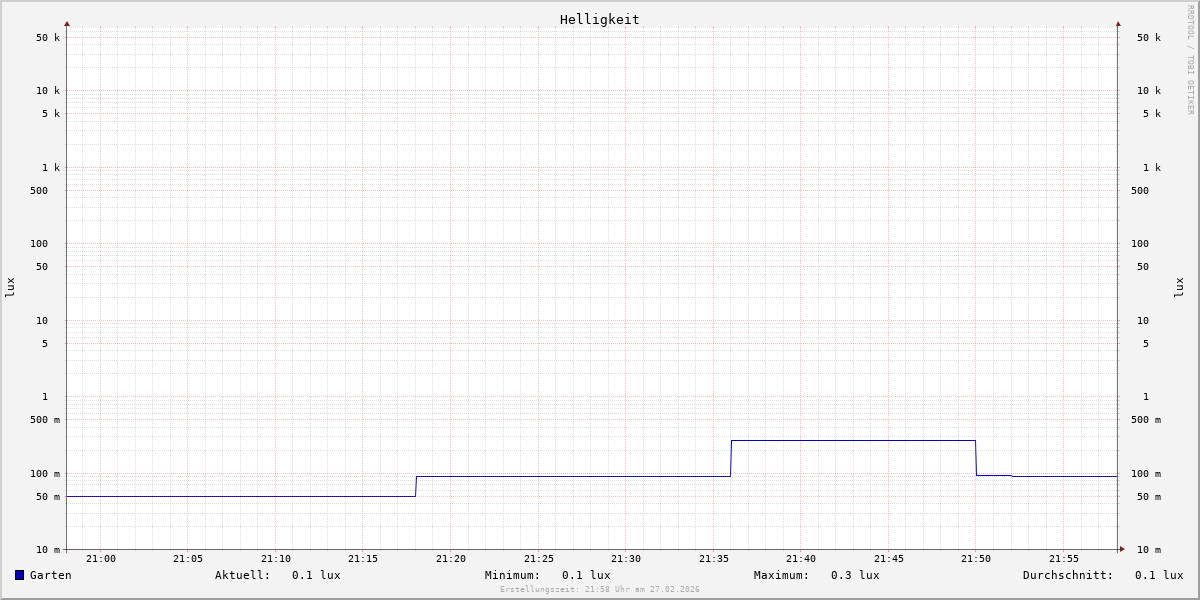Image resolution: width=1200 pixels, height=600 pixels.
Task: Click the rotated "lux" label on right side
Action: (x=1179, y=288)
